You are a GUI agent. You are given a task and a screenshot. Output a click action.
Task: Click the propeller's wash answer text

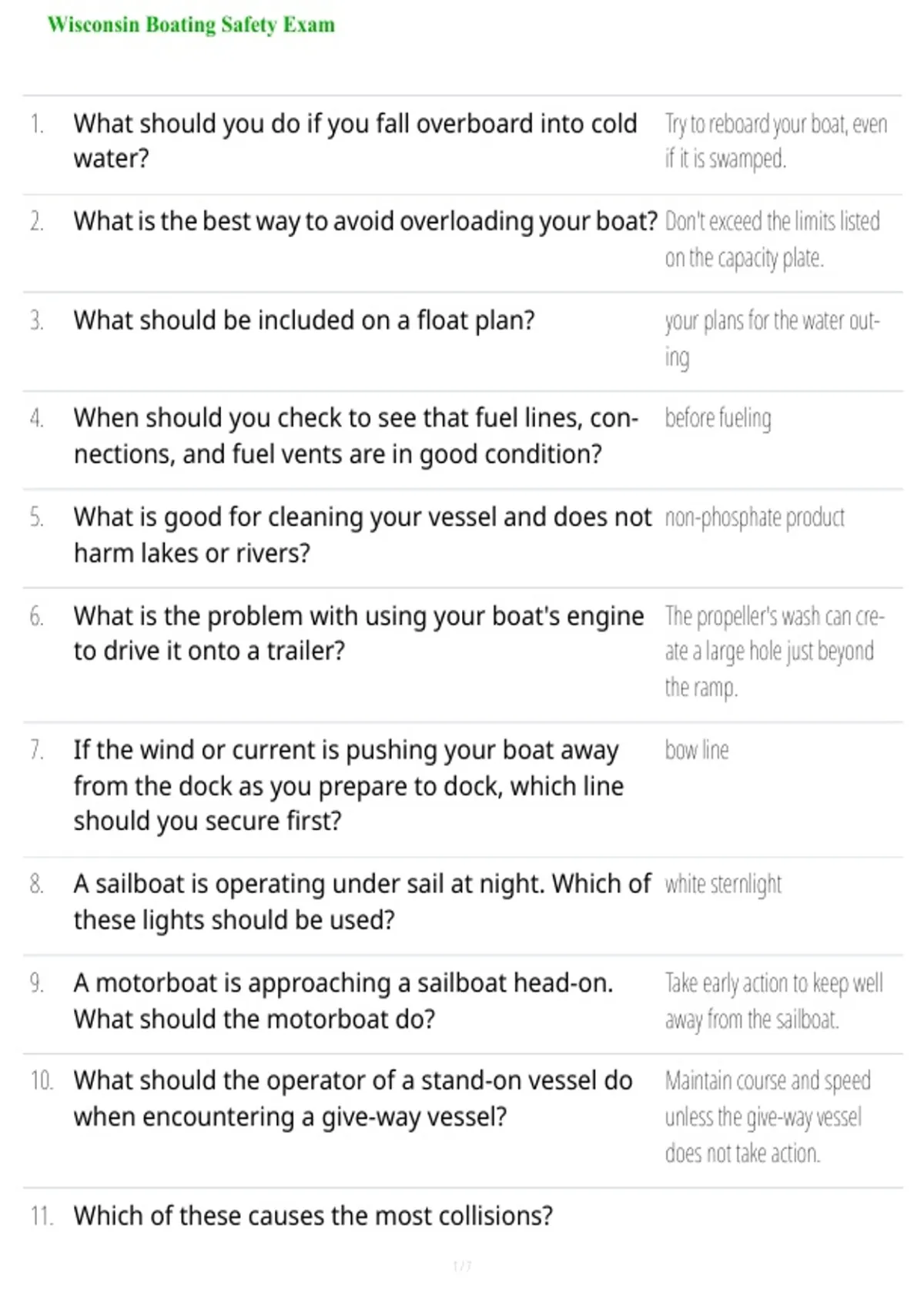[x=775, y=651]
